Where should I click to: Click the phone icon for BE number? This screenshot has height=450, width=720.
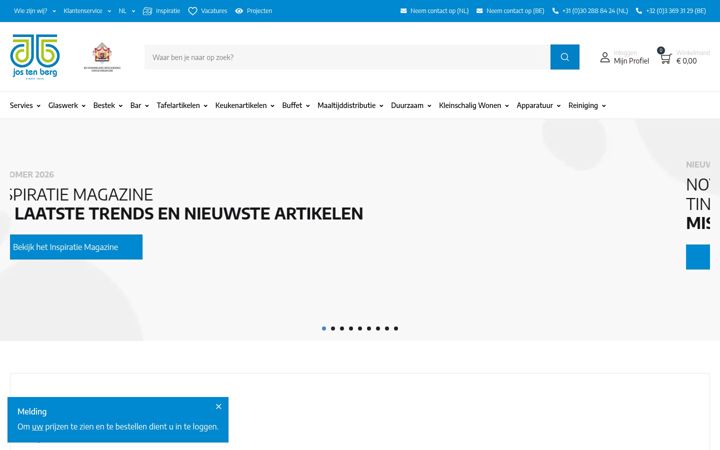click(x=639, y=11)
